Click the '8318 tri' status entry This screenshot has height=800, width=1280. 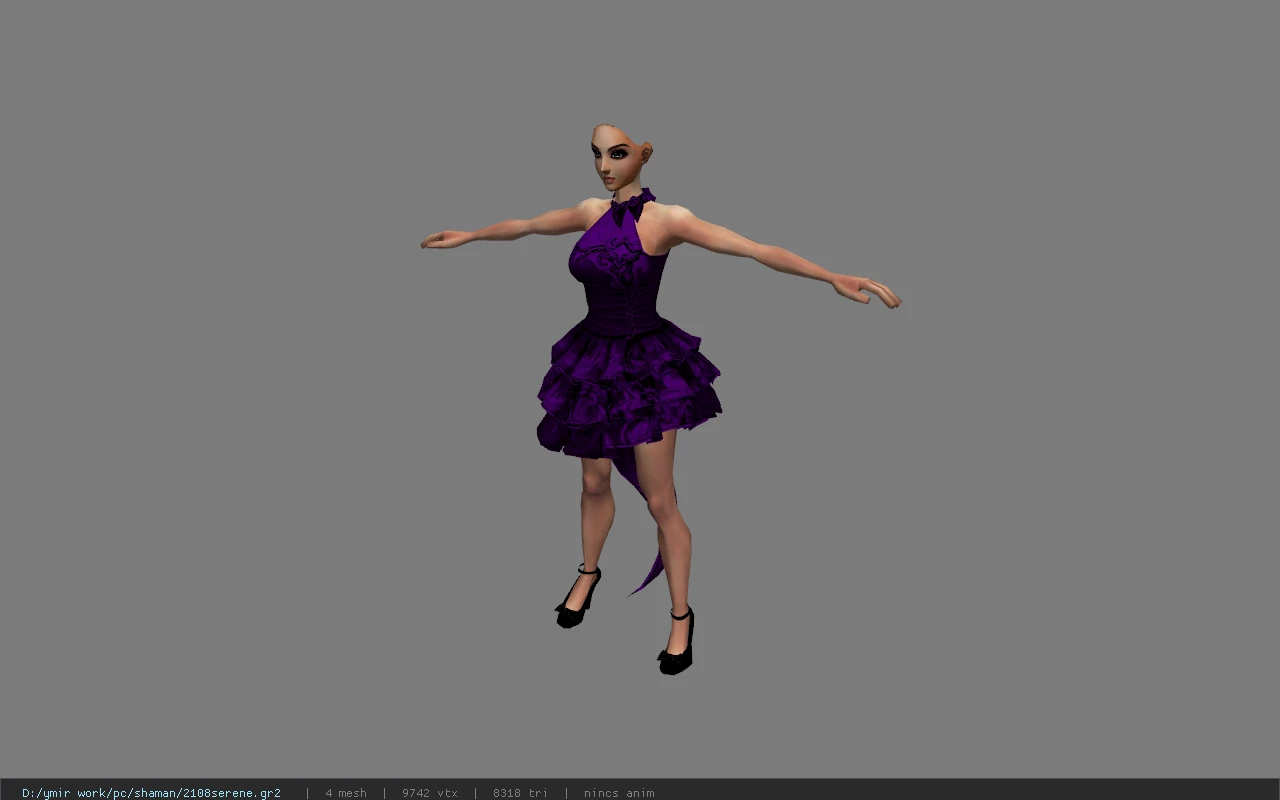pos(520,793)
